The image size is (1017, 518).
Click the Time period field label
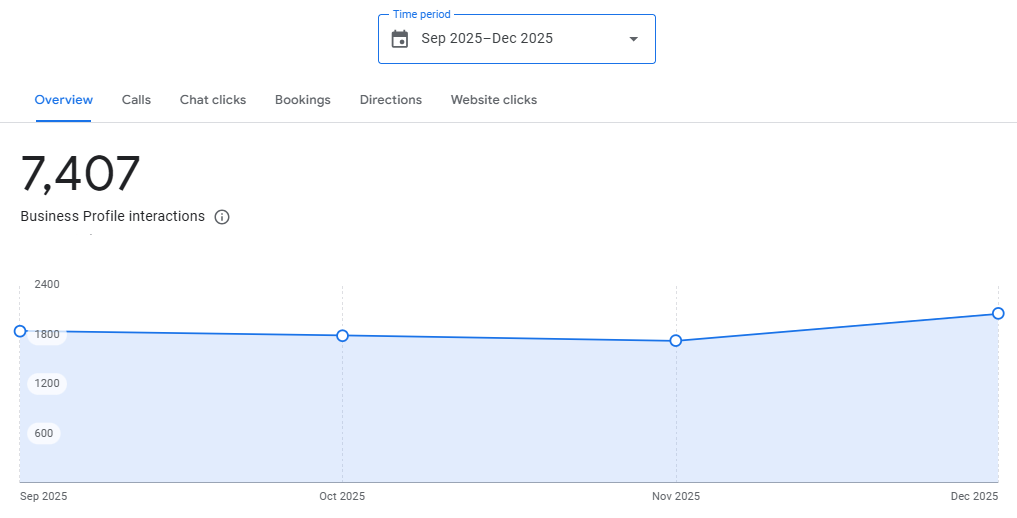point(422,14)
